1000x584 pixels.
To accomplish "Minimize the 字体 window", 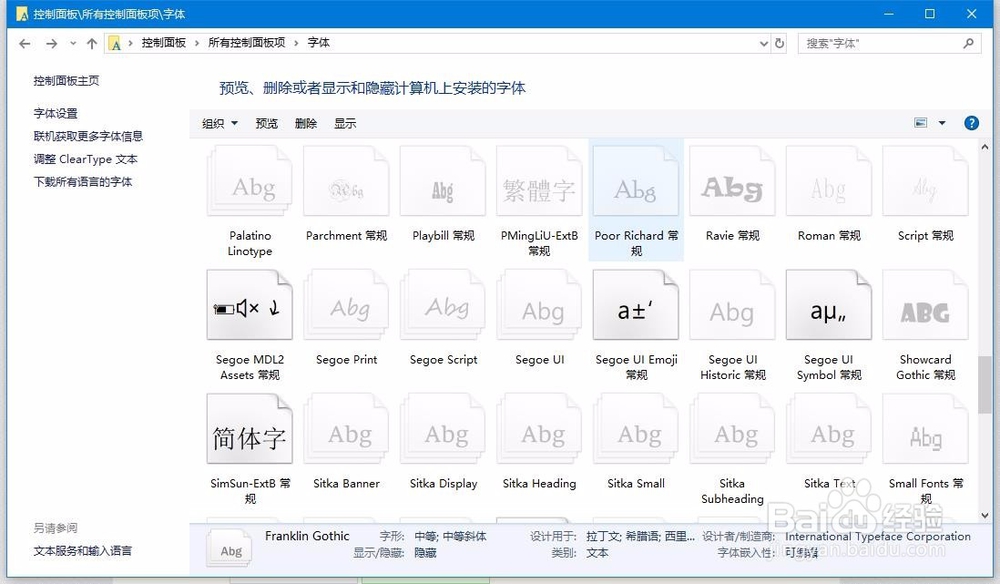I will point(888,13).
